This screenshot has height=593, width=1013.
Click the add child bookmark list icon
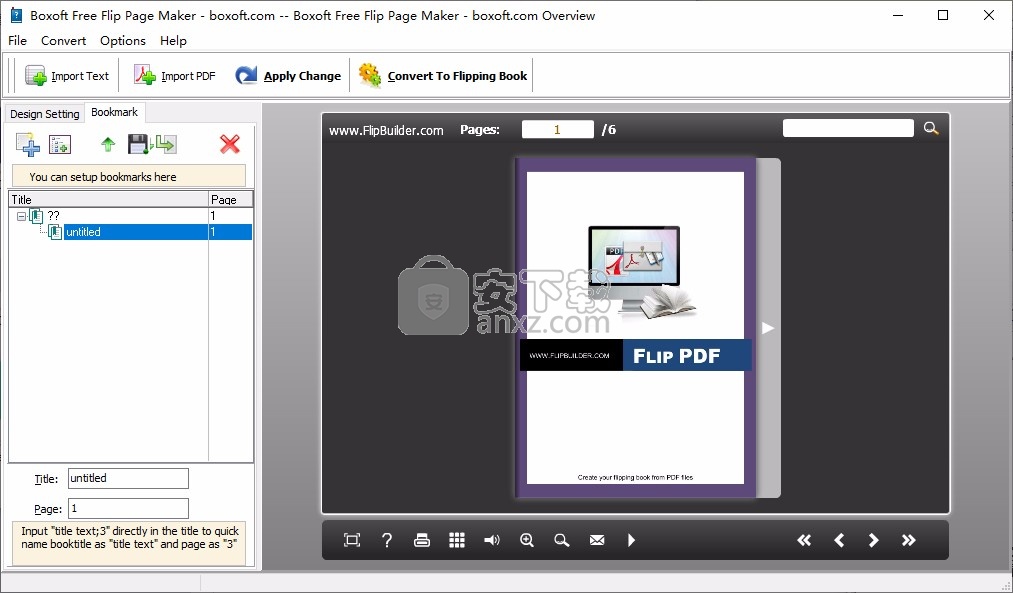pos(60,144)
